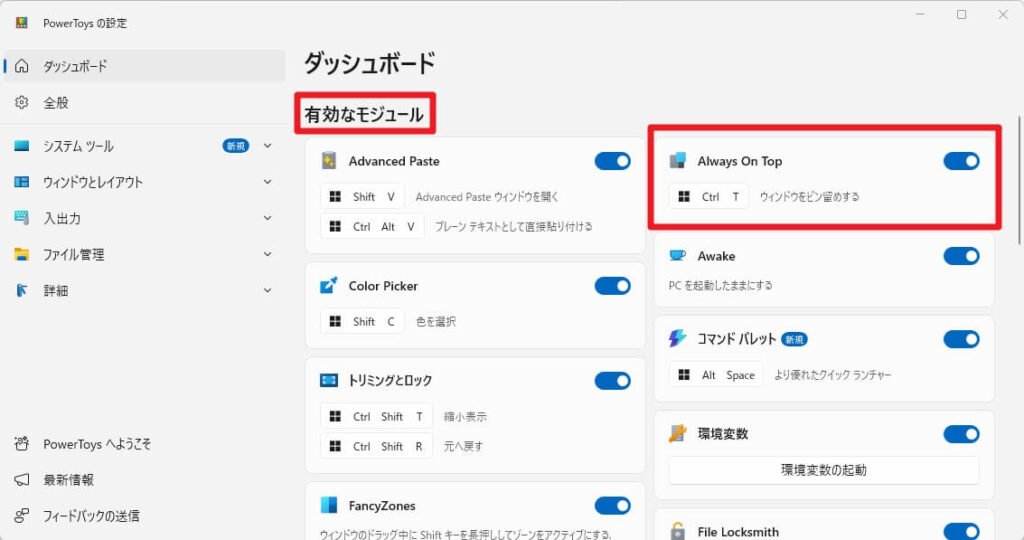Click the Win Ctrl Shift R shortcut box
The height and width of the screenshot is (540, 1024).
coord(377,447)
